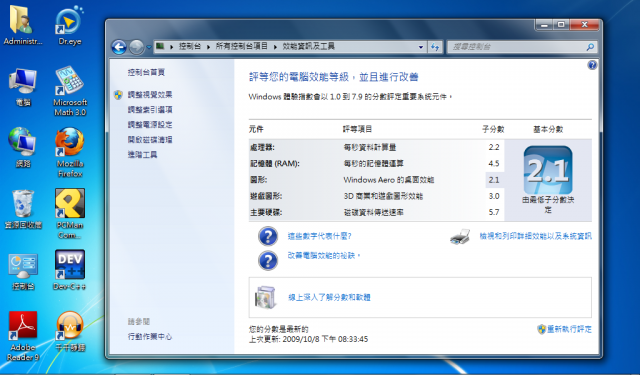Go back with the blue back arrow
This screenshot has width=640, height=375.
coord(119,47)
